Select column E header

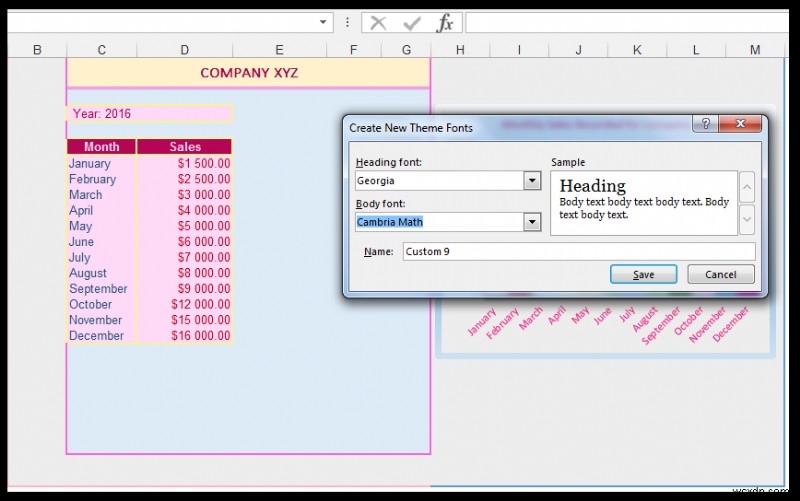[x=279, y=49]
